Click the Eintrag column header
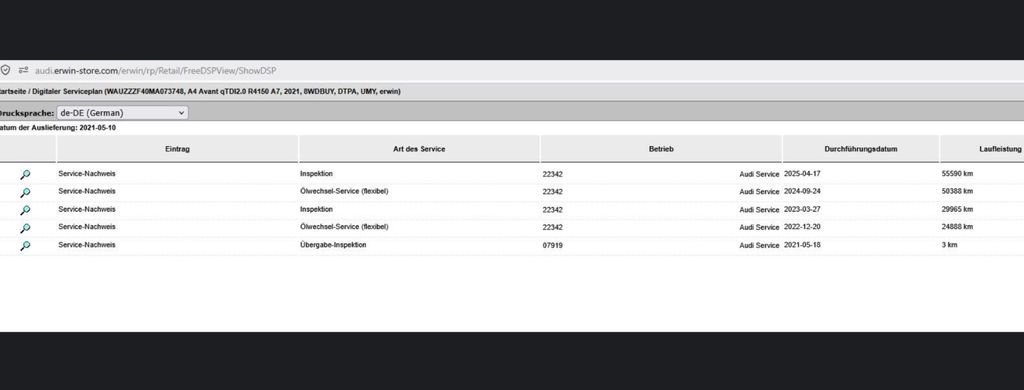The height and width of the screenshot is (390, 1024). pos(178,149)
